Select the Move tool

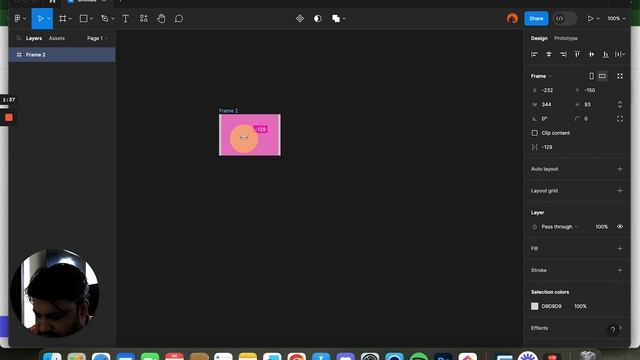40,18
